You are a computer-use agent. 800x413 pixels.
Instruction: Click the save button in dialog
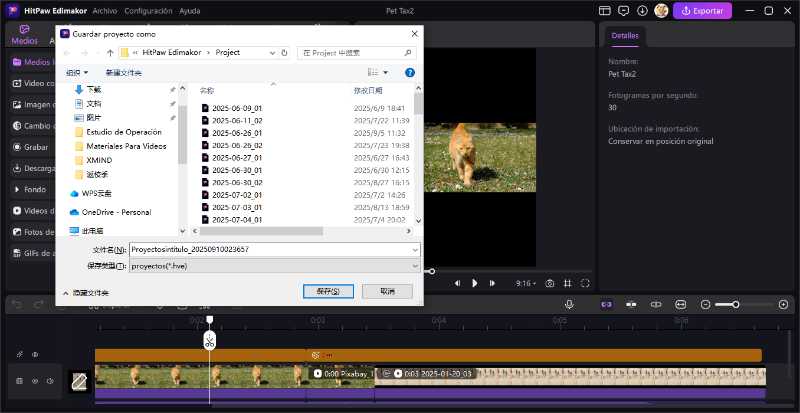click(x=328, y=291)
